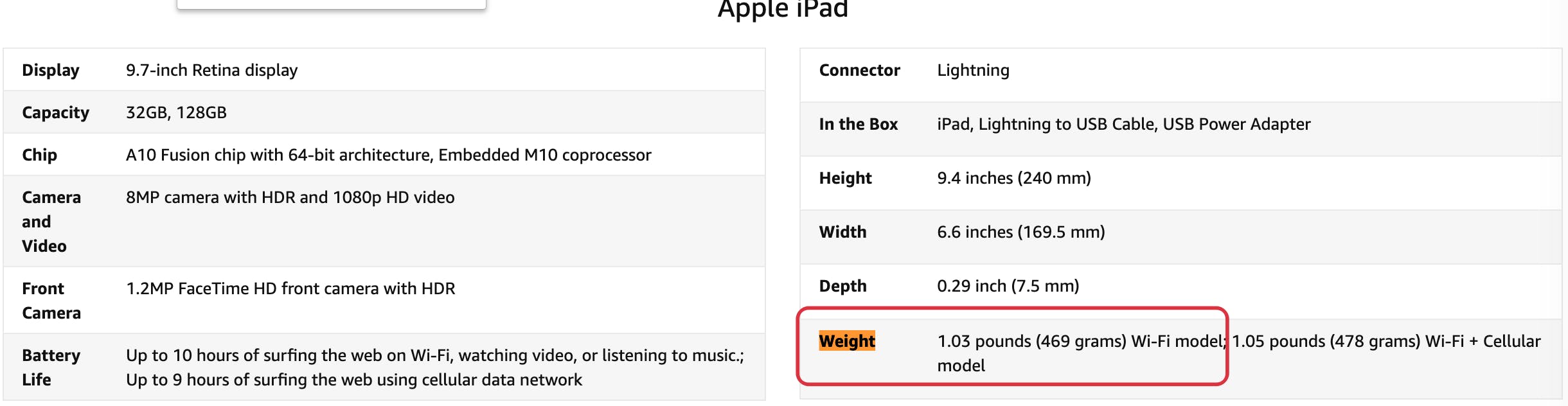Click the Height value 9.4 inches
This screenshot has height=406, width=1568.
point(1014,178)
